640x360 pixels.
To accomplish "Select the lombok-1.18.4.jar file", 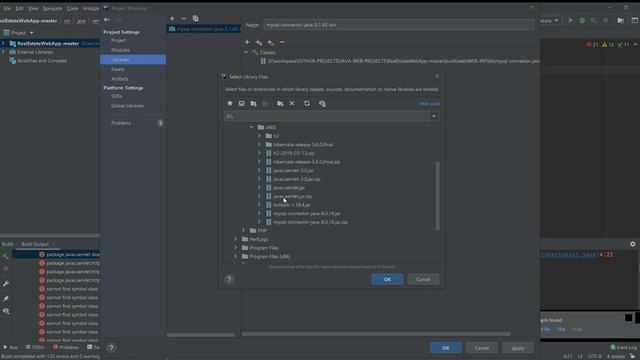I will point(292,205).
